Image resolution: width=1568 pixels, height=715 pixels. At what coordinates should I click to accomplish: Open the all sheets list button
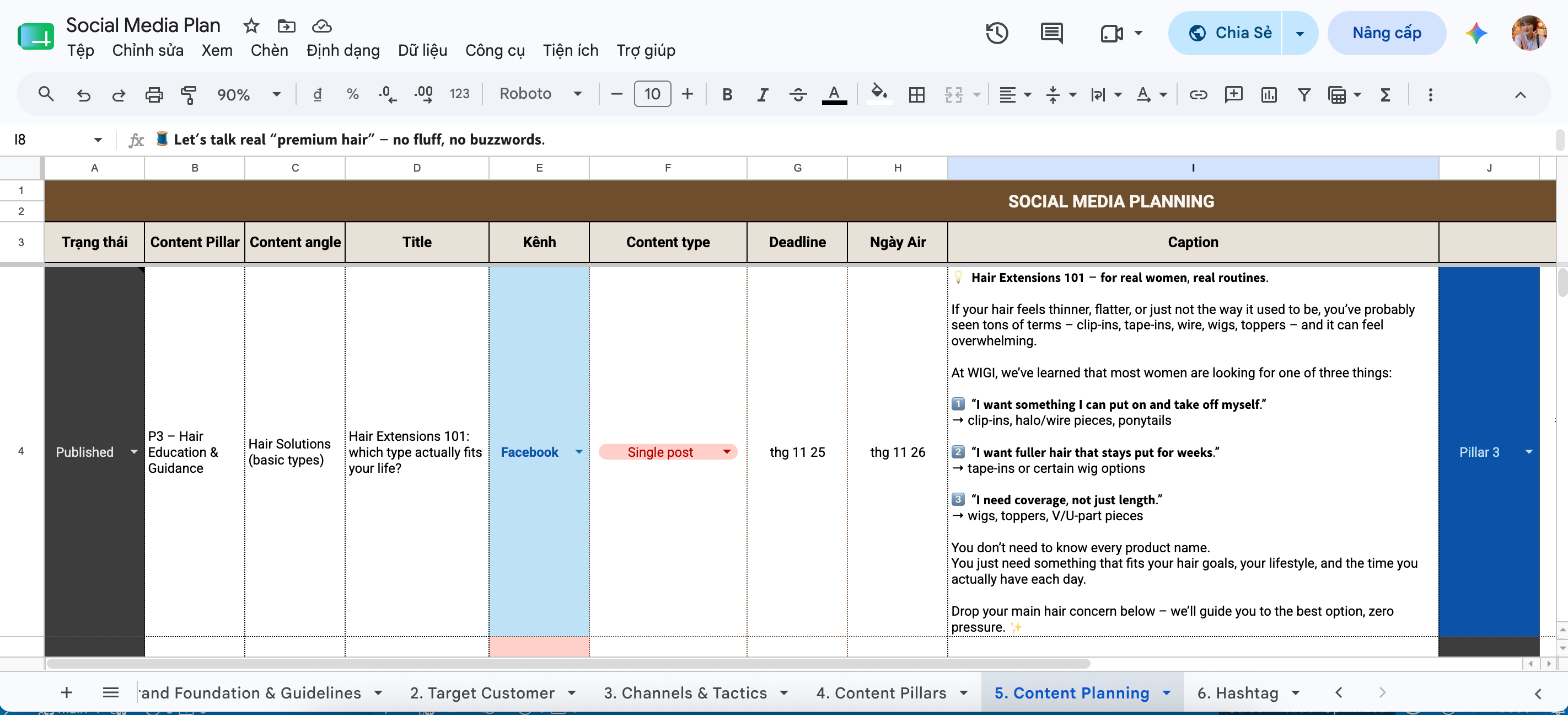tap(110, 692)
